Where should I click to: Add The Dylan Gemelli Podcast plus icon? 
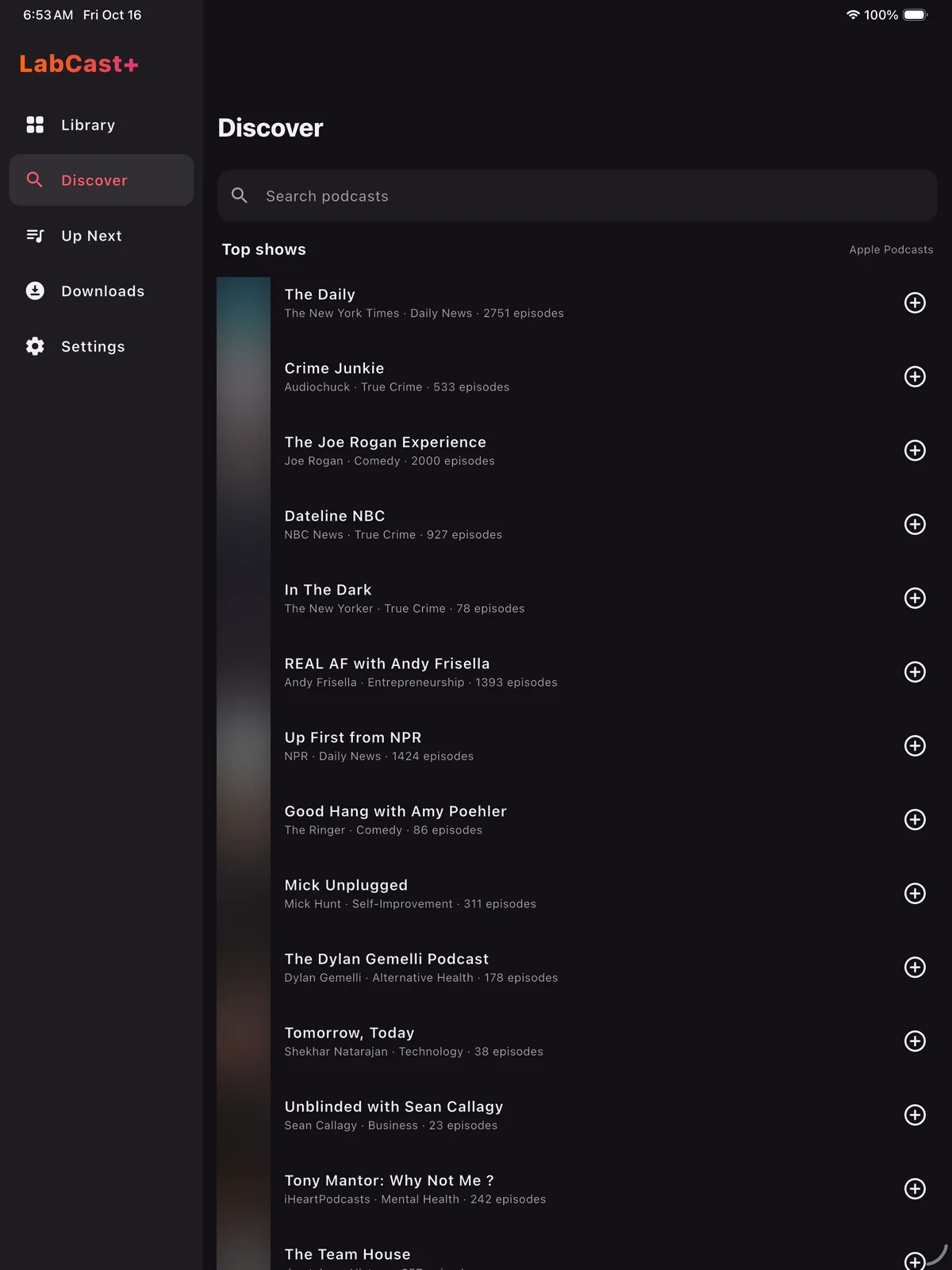(915, 967)
